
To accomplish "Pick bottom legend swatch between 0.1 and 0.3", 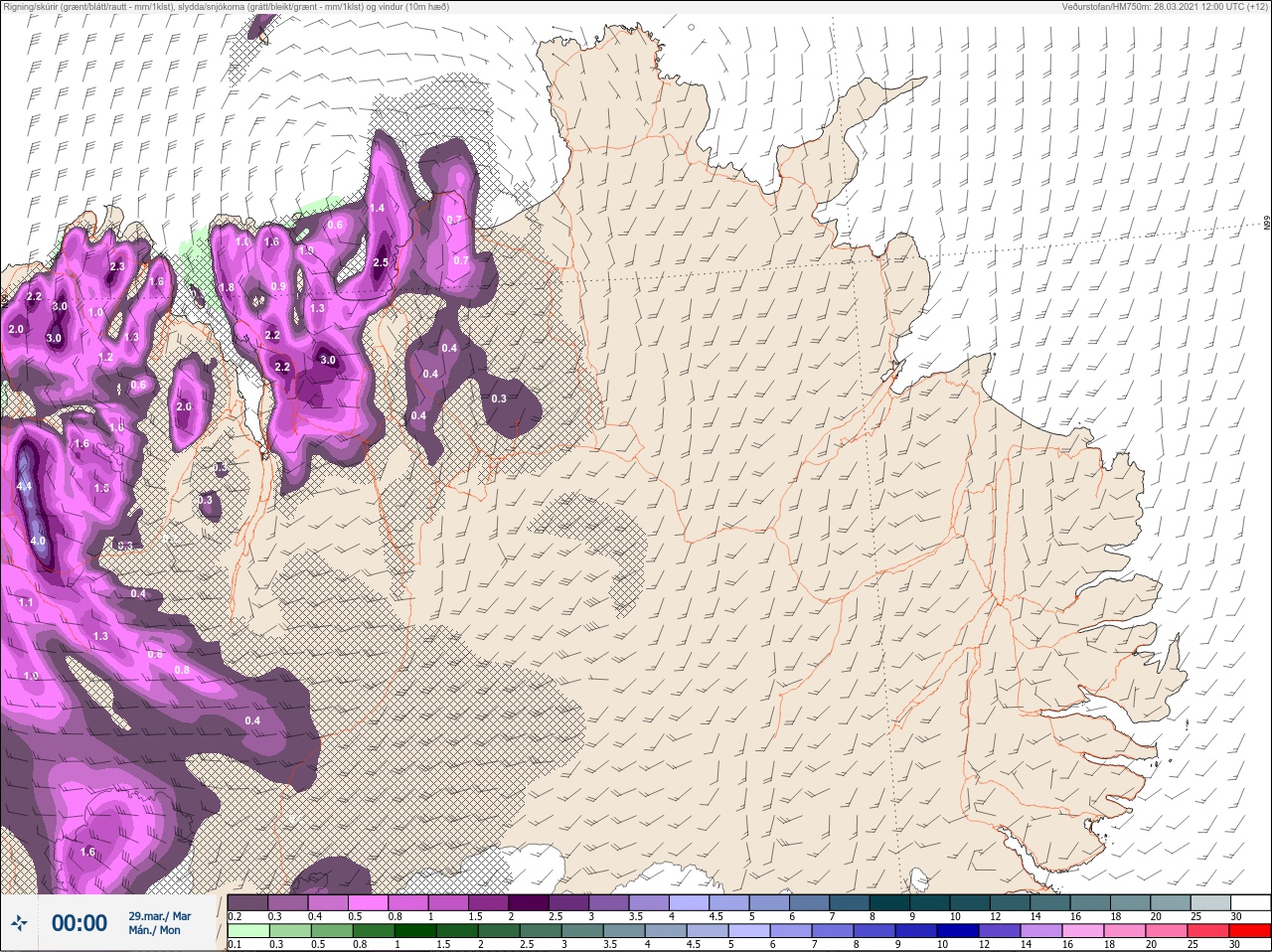I will (x=248, y=930).
